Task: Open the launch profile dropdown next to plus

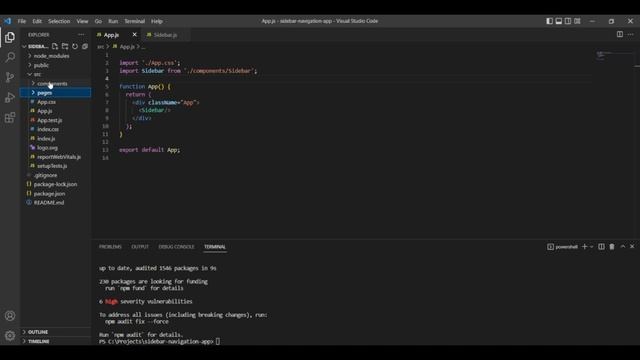Action: (x=591, y=247)
